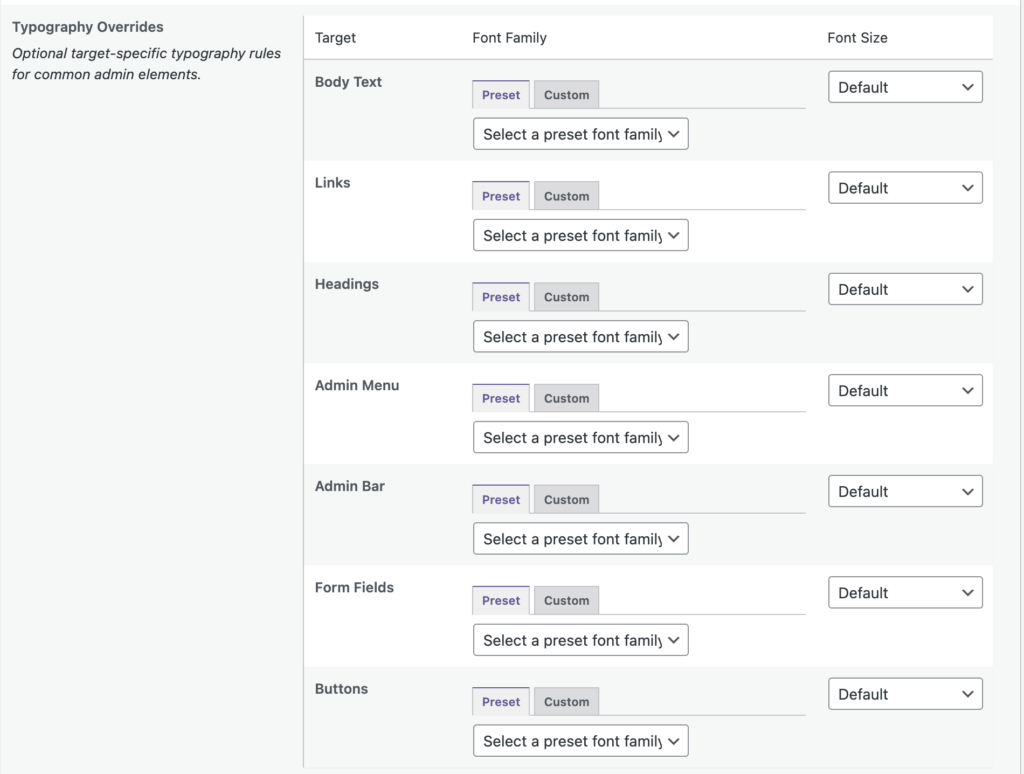Open the Admin Bar preset font selector

(580, 538)
